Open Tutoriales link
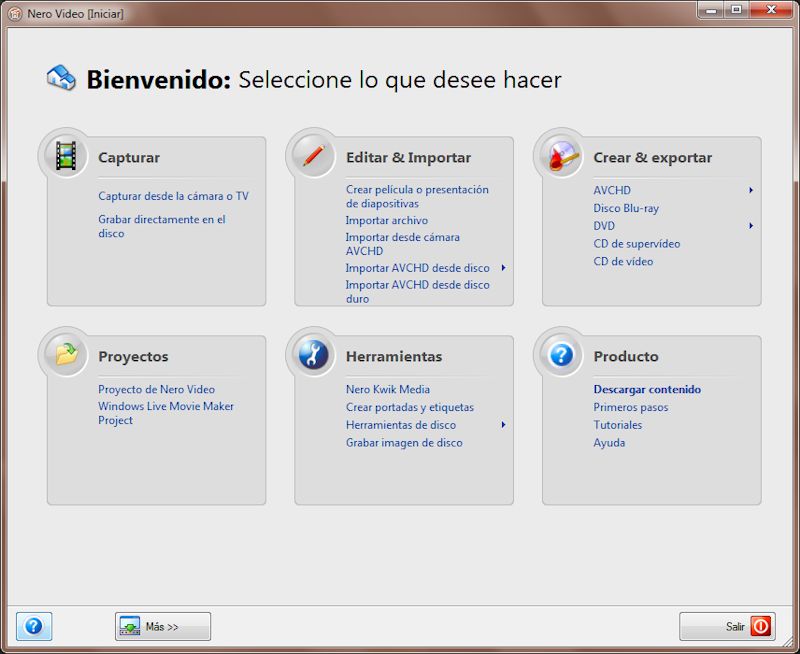This screenshot has height=654, width=800. tap(617, 425)
